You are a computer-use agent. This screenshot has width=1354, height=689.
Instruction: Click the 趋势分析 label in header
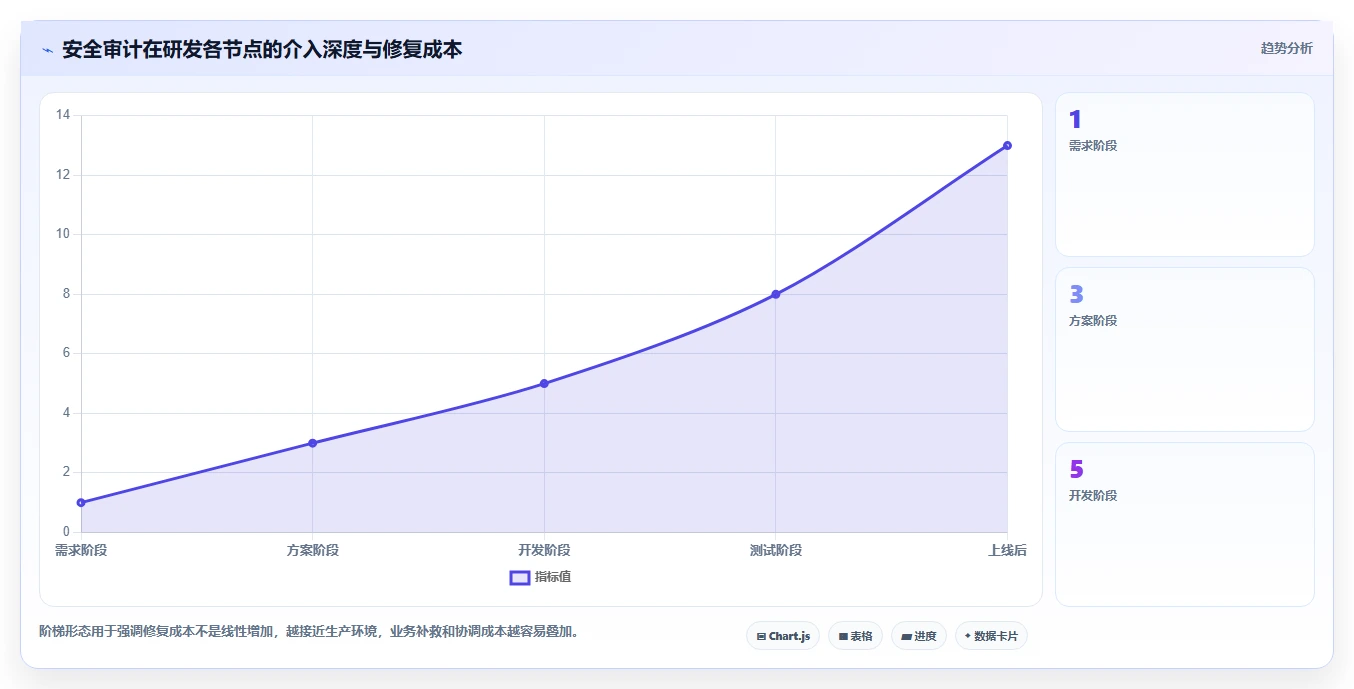[x=1286, y=48]
